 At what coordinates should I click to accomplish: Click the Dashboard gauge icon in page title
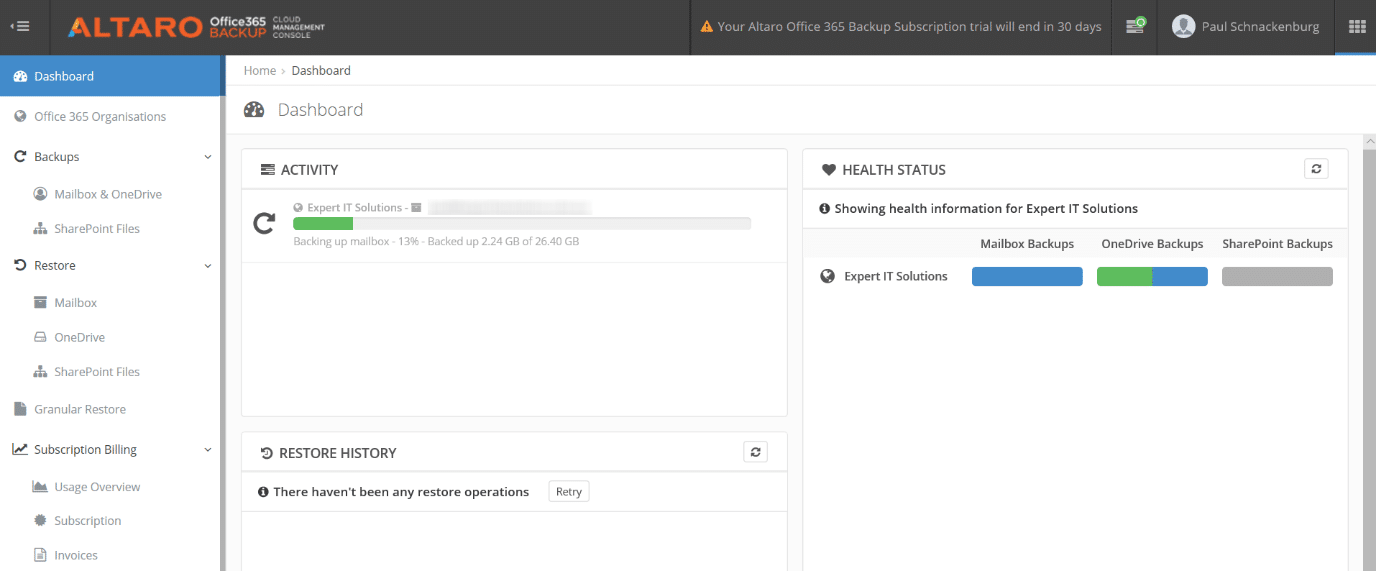254,110
